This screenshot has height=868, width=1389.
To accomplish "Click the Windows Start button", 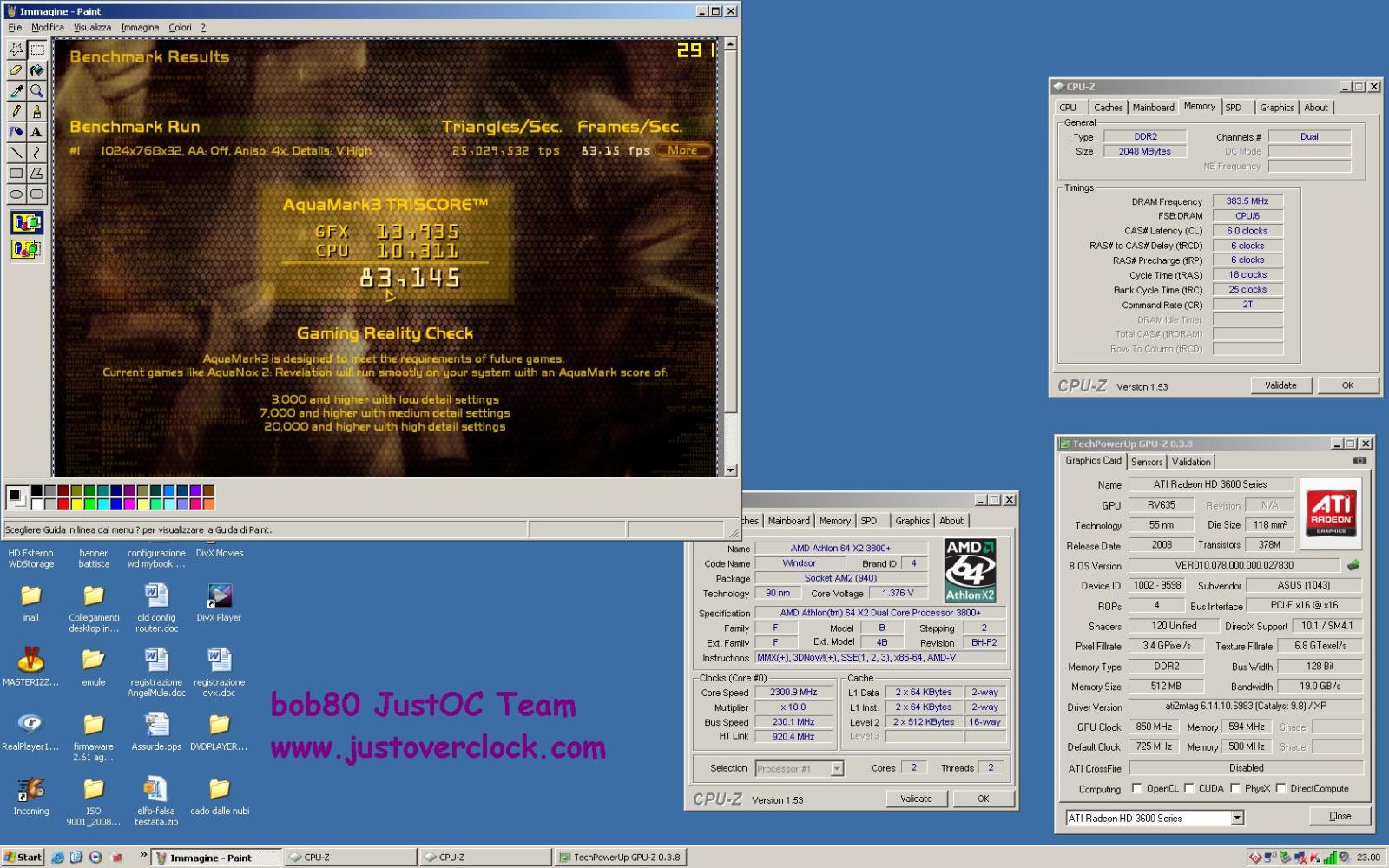I will point(23,857).
